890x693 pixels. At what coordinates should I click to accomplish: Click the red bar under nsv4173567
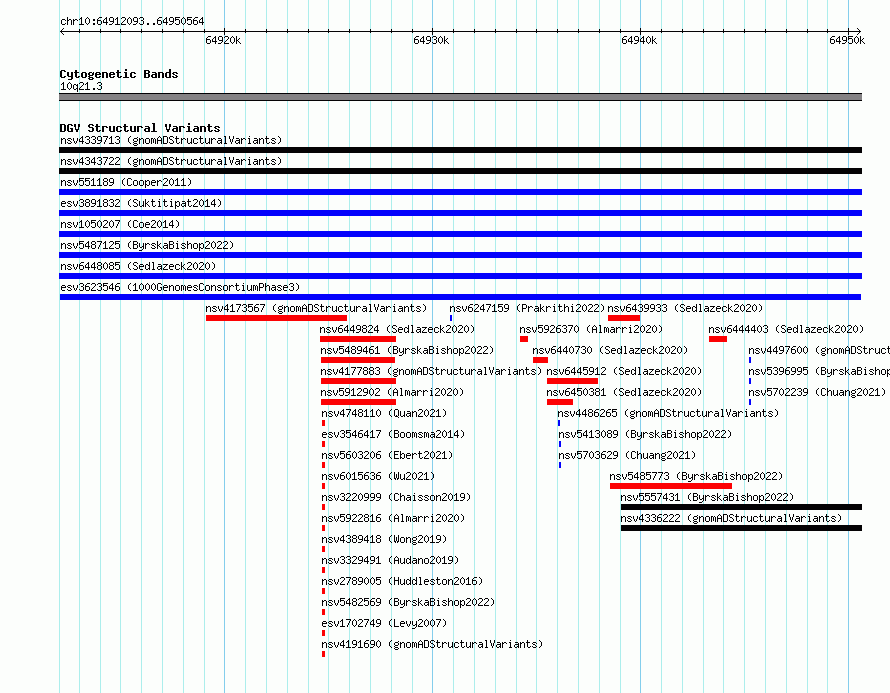pyautogui.click(x=276, y=318)
